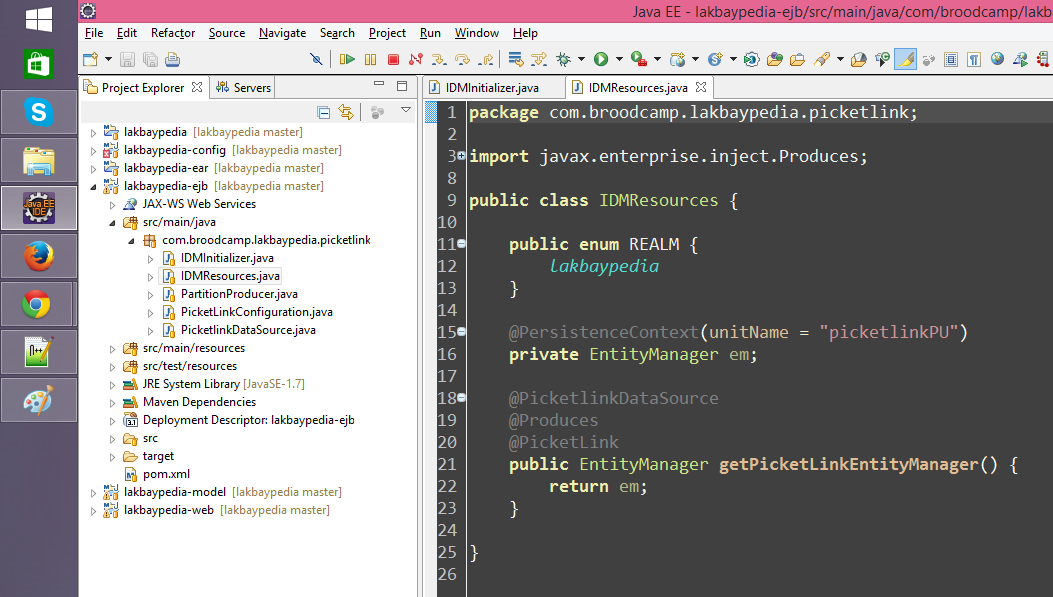This screenshot has width=1053, height=597.
Task: Open the External Tools dropdown arrow
Action: (657, 59)
